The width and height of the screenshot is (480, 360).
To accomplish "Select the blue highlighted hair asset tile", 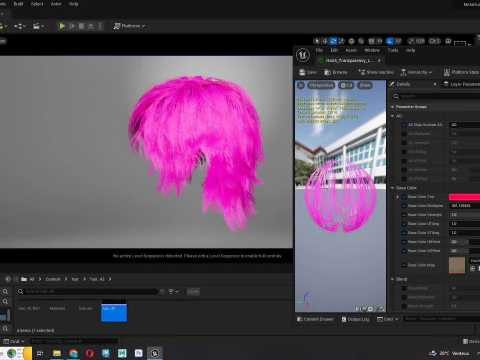I will (114, 310).
